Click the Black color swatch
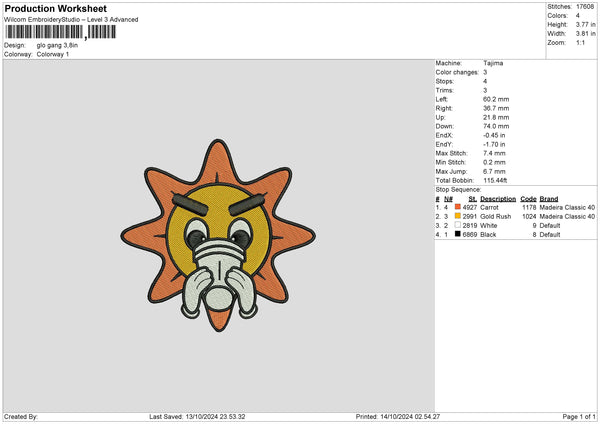 coord(458,234)
